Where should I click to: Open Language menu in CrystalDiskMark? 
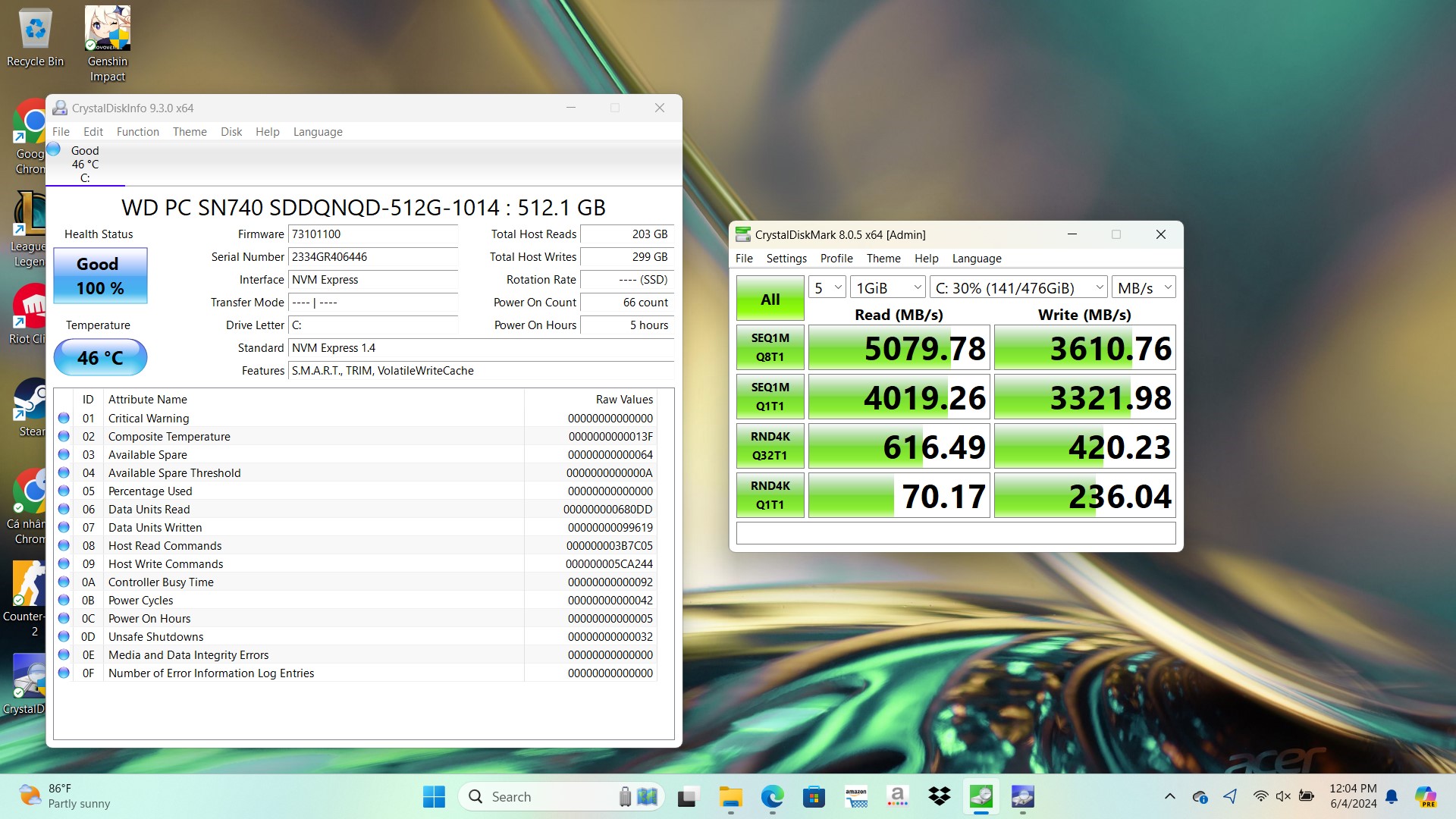pos(977,259)
